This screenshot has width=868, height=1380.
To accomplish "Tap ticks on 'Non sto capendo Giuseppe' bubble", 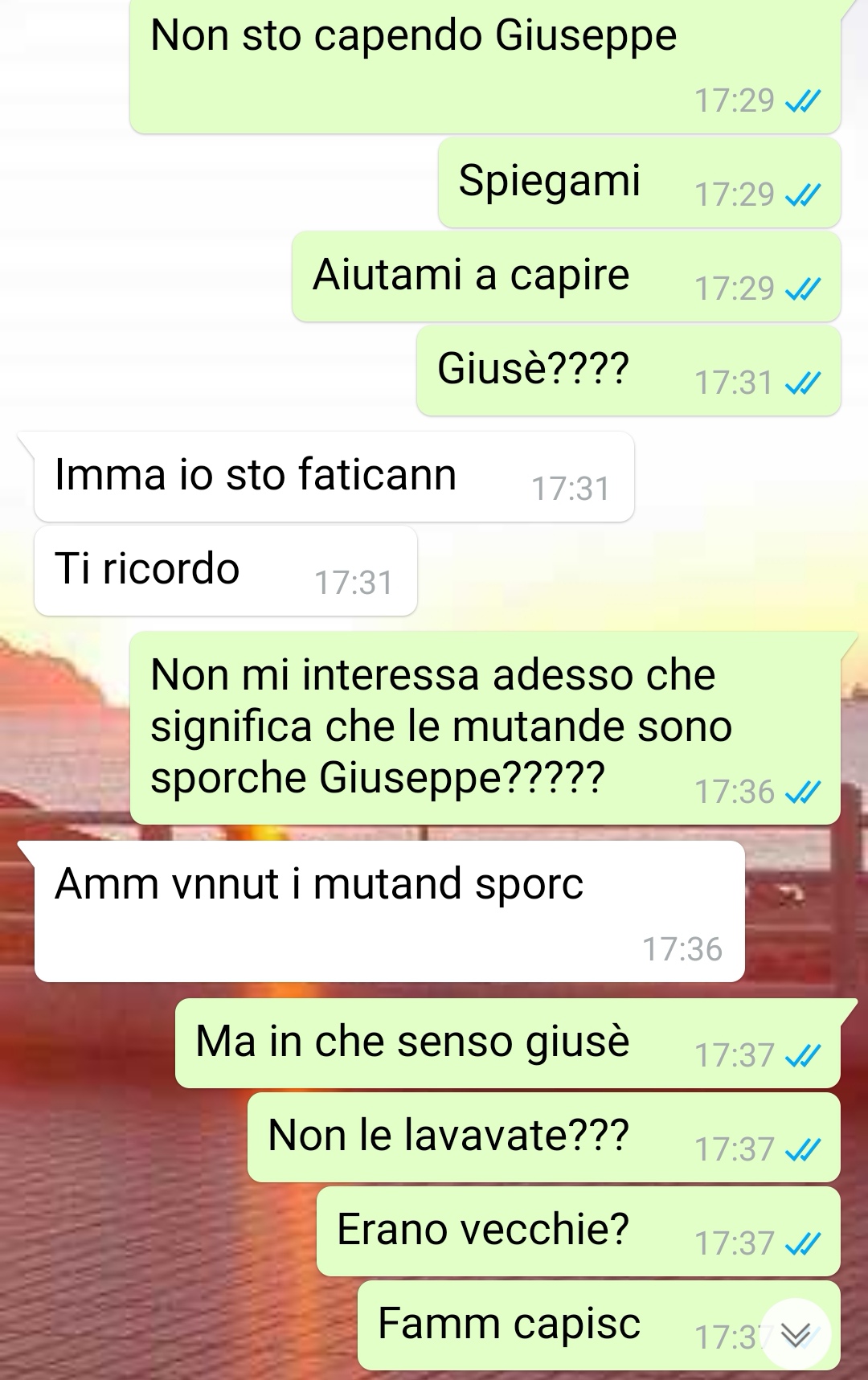I will pos(802,101).
